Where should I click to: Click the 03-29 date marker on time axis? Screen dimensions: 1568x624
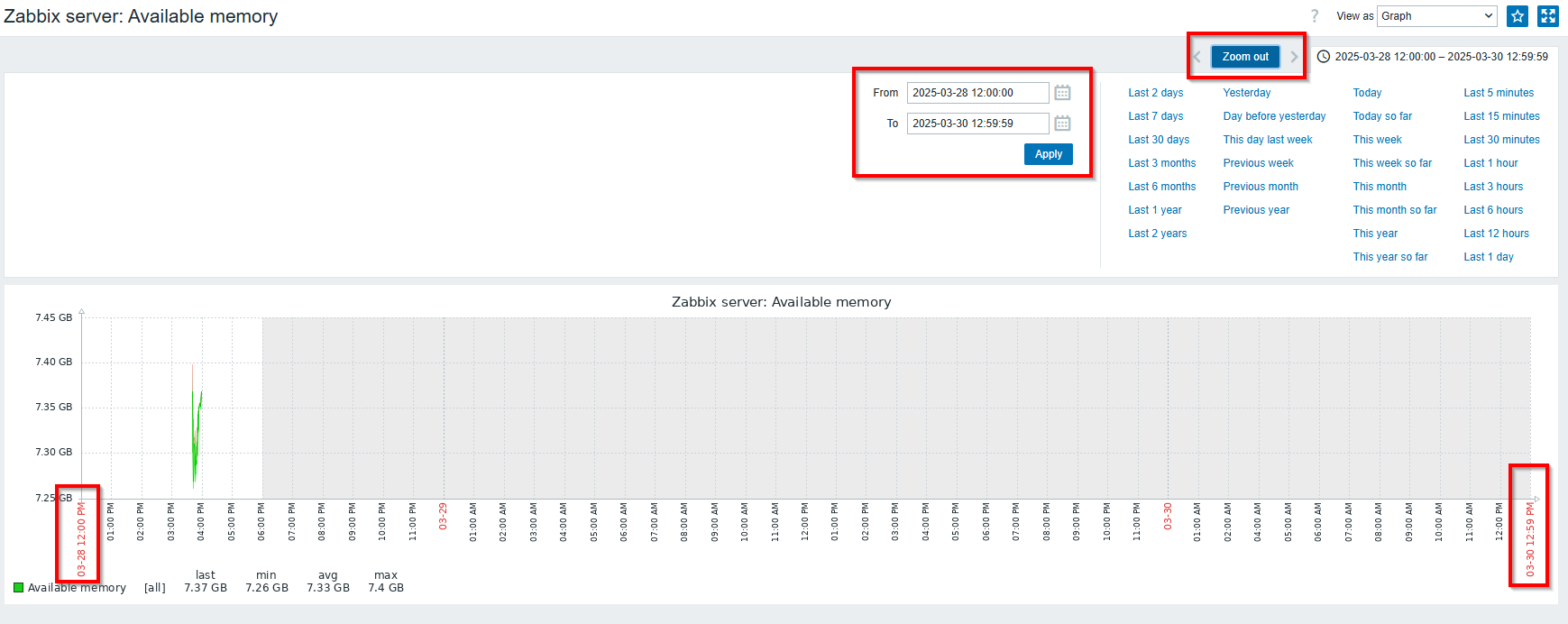[443, 517]
